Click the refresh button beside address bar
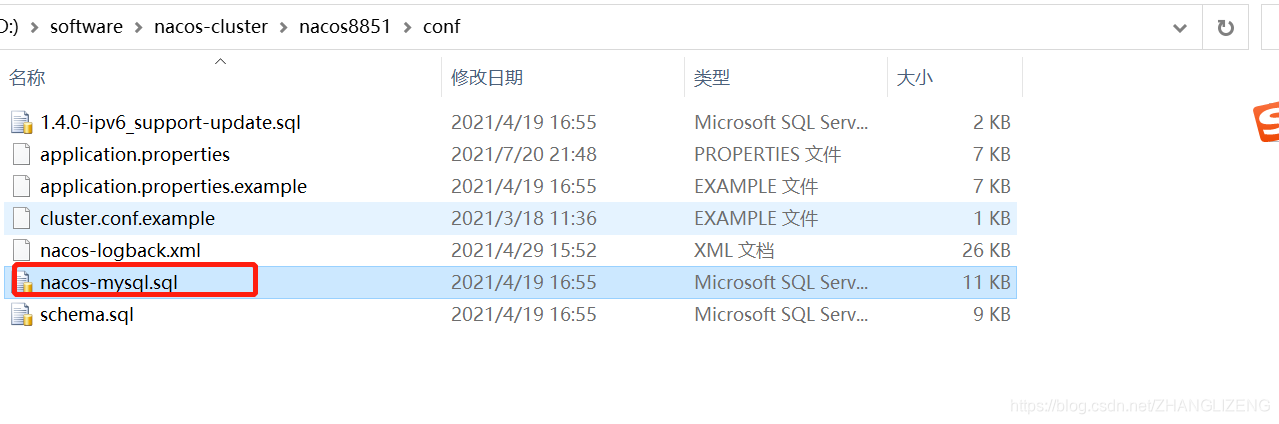The height and width of the screenshot is (424, 1279). [x=1225, y=28]
